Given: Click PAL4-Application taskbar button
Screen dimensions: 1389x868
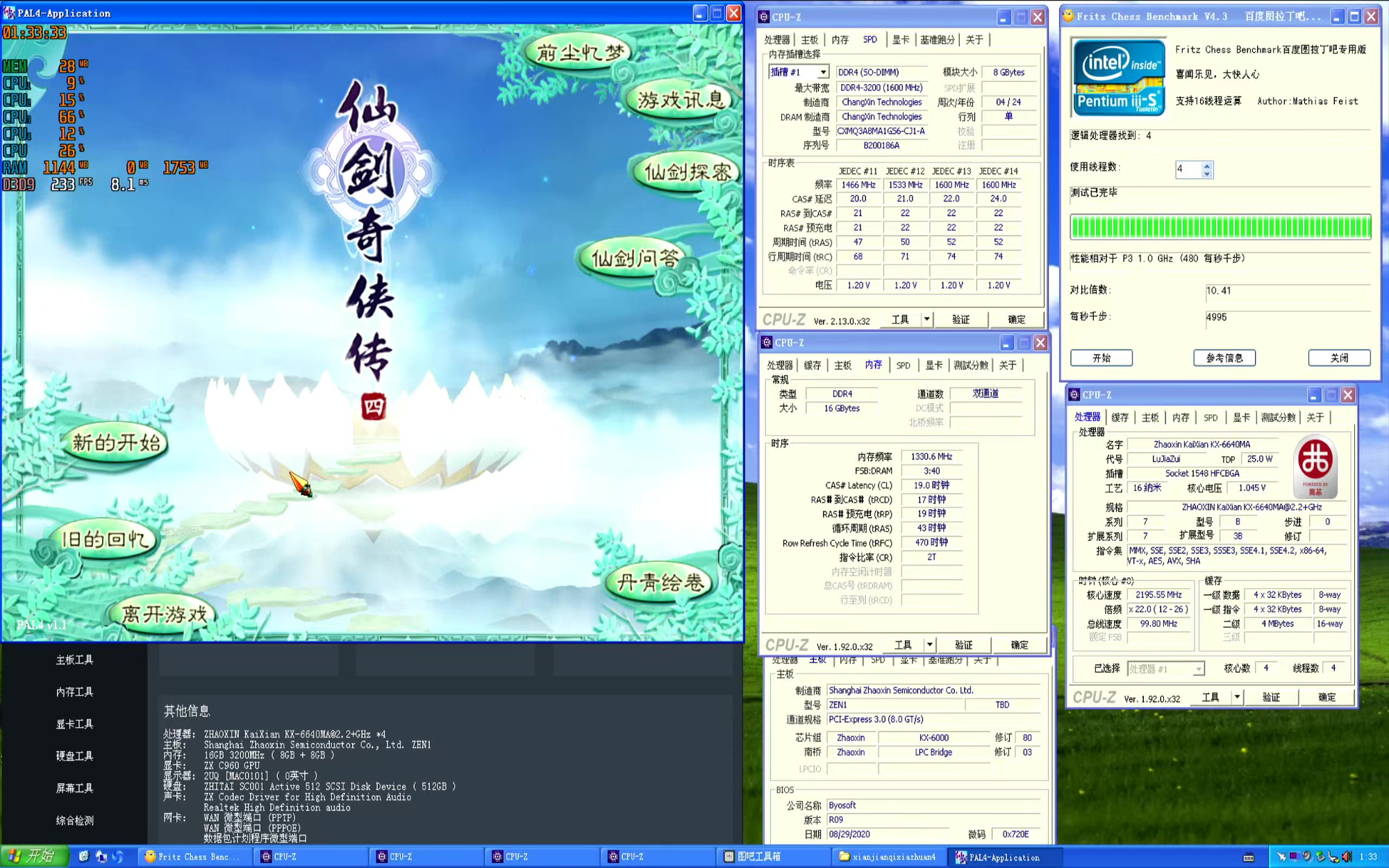Looking at the screenshot, I should click(x=1004, y=857).
